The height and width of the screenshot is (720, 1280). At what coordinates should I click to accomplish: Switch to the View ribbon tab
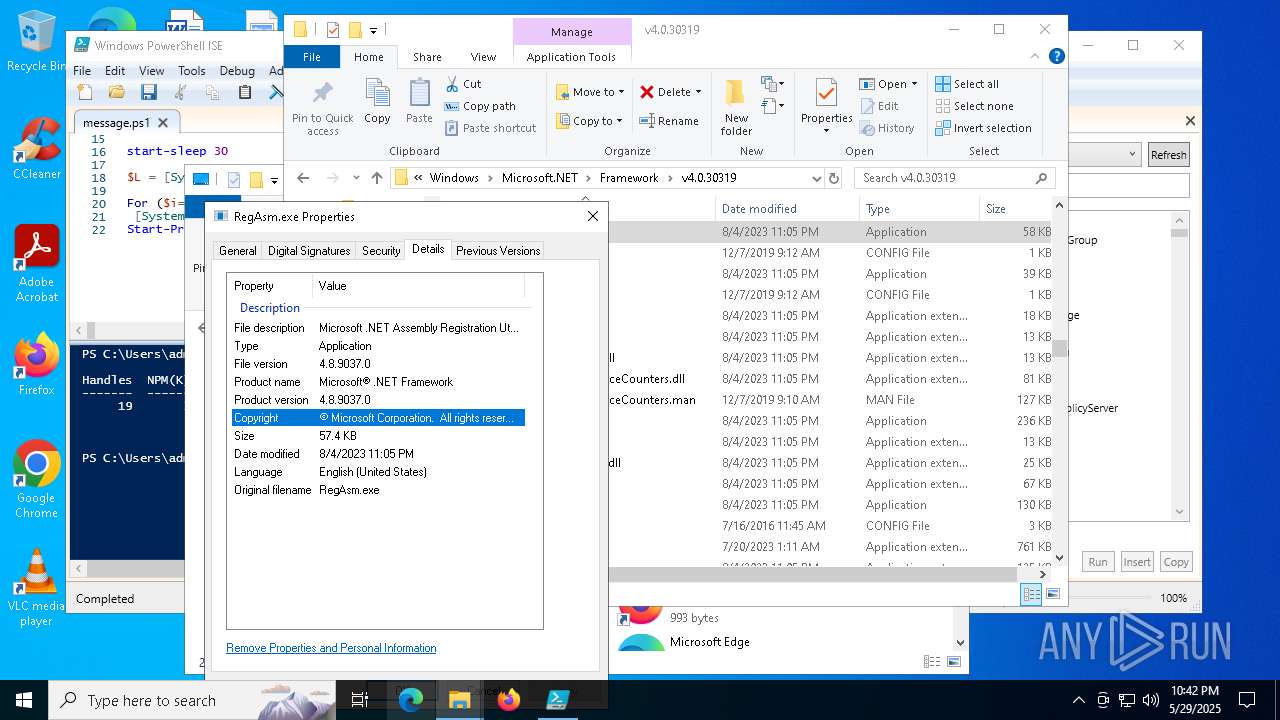(x=483, y=57)
